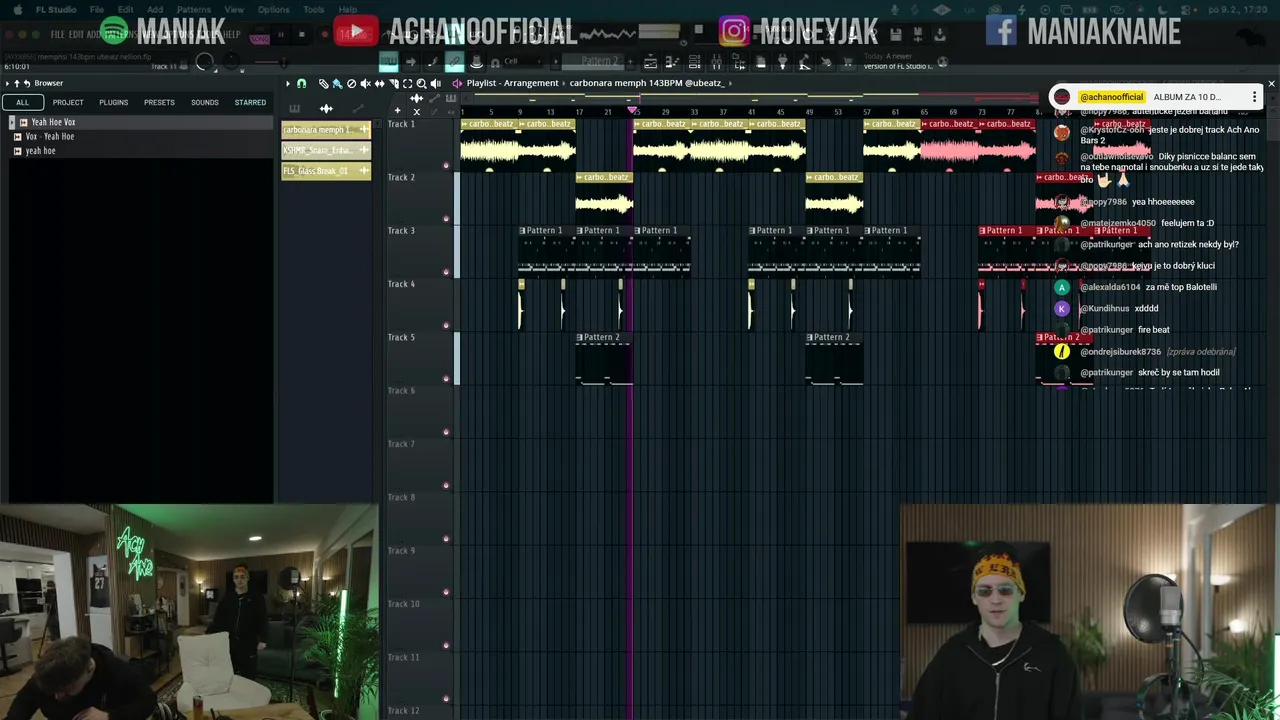Show pattern clips via piano icon in picker

(294, 109)
